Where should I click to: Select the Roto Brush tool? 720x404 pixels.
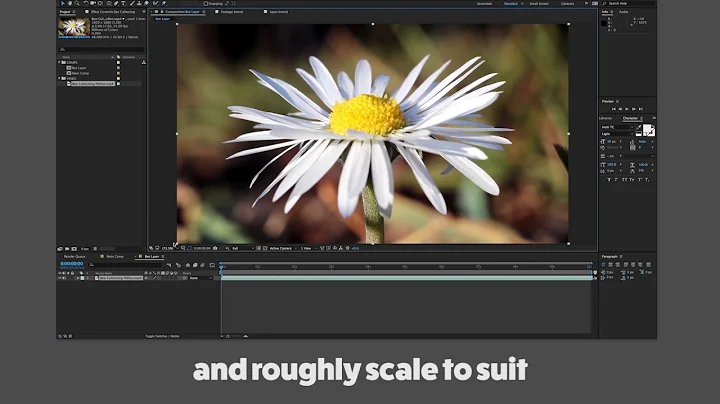155,3
